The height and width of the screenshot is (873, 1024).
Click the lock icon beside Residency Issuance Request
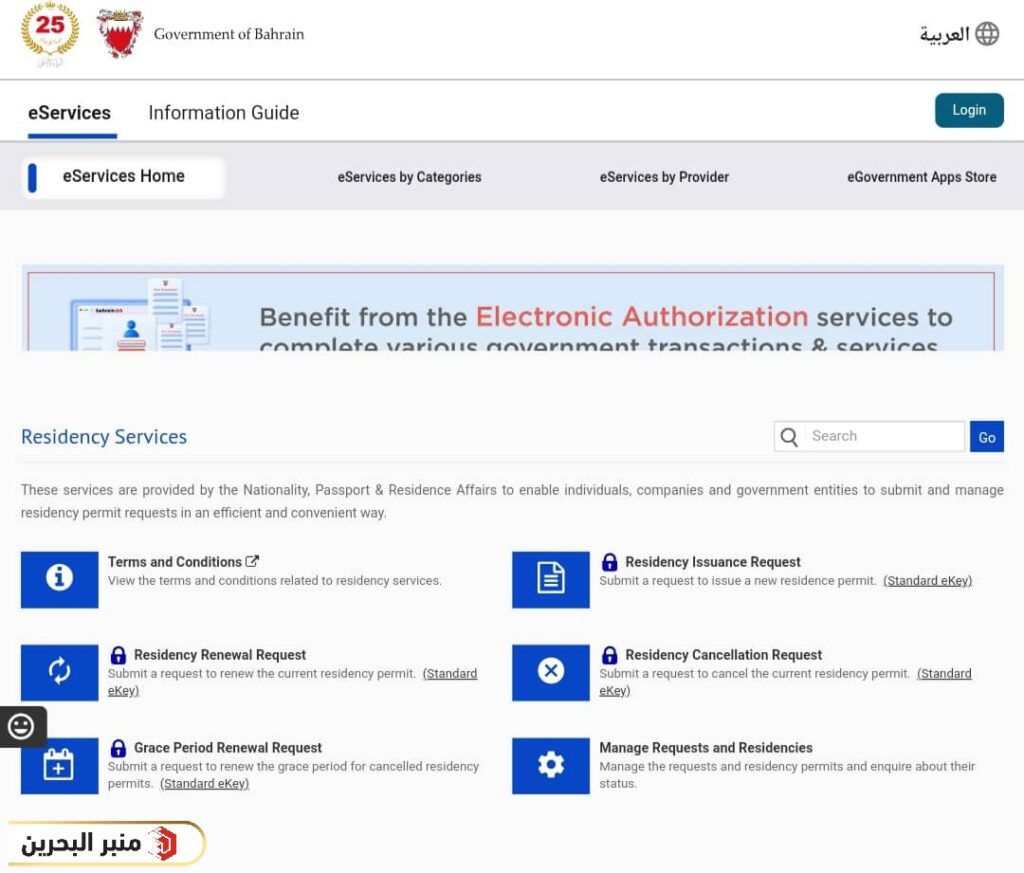[x=608, y=561]
